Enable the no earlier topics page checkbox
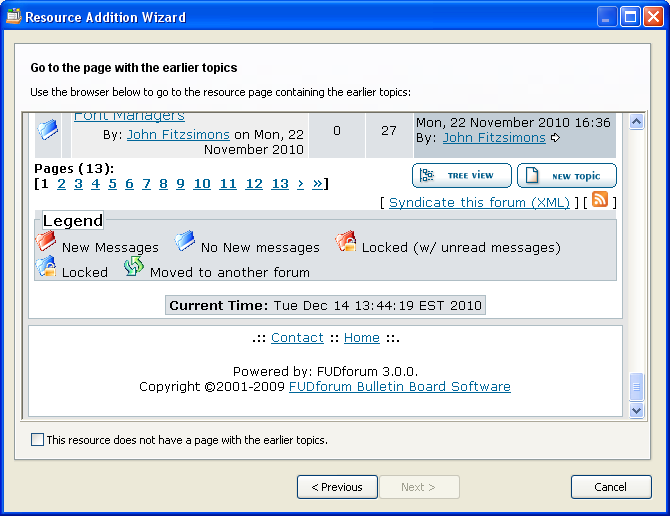The image size is (670, 516). pos(38,439)
